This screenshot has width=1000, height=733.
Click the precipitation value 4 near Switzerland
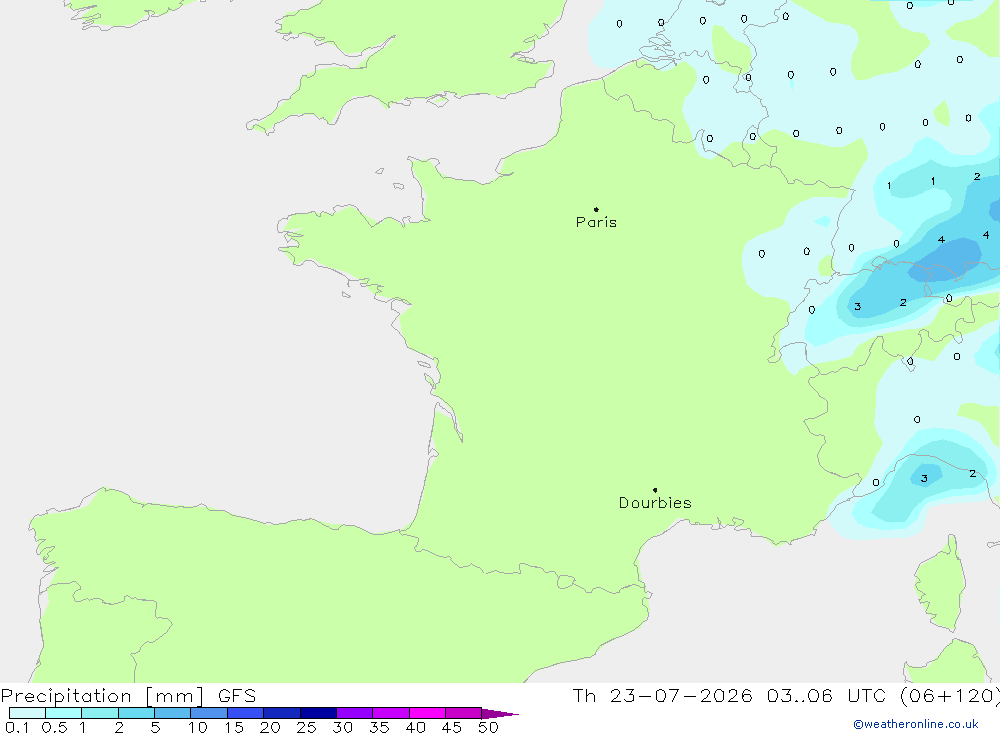tap(941, 240)
